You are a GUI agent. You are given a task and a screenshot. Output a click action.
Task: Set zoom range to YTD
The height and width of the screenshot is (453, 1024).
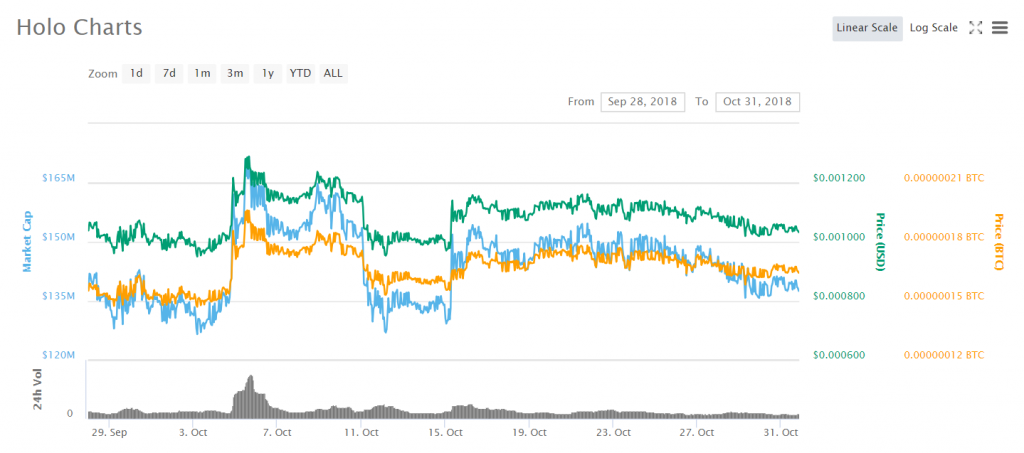300,73
